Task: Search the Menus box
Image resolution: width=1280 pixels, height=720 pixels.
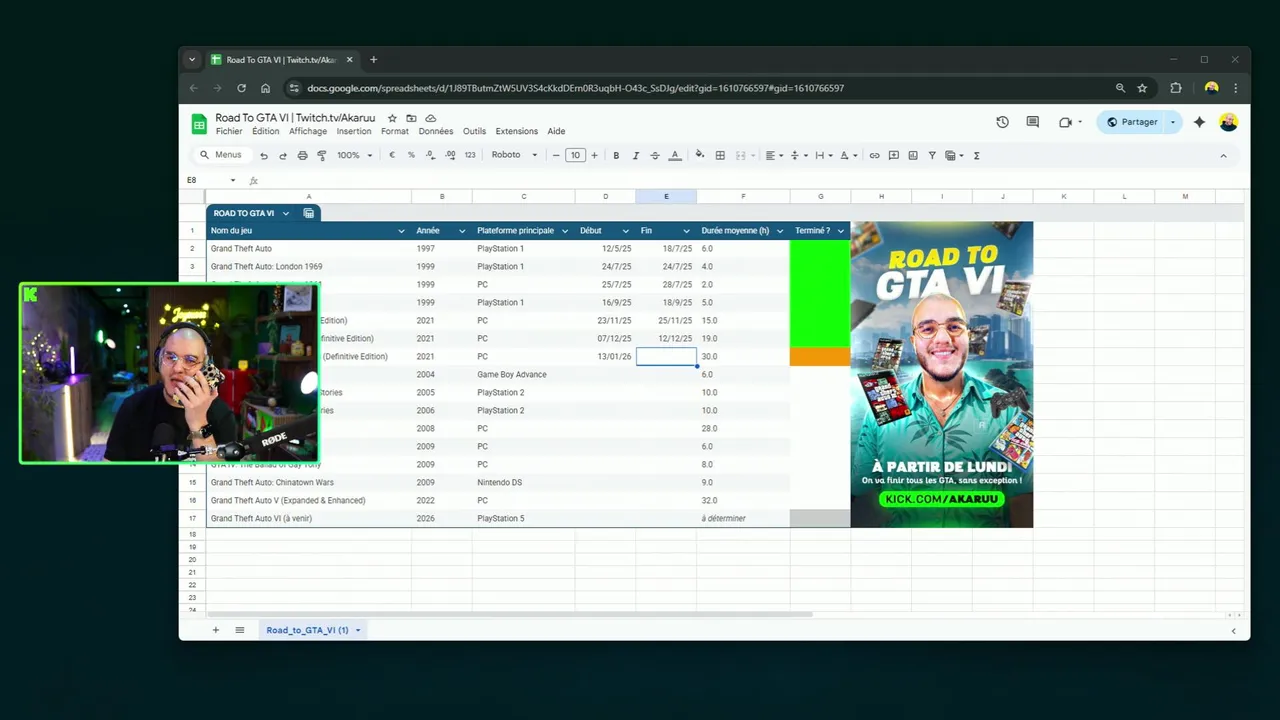Action: coord(221,155)
